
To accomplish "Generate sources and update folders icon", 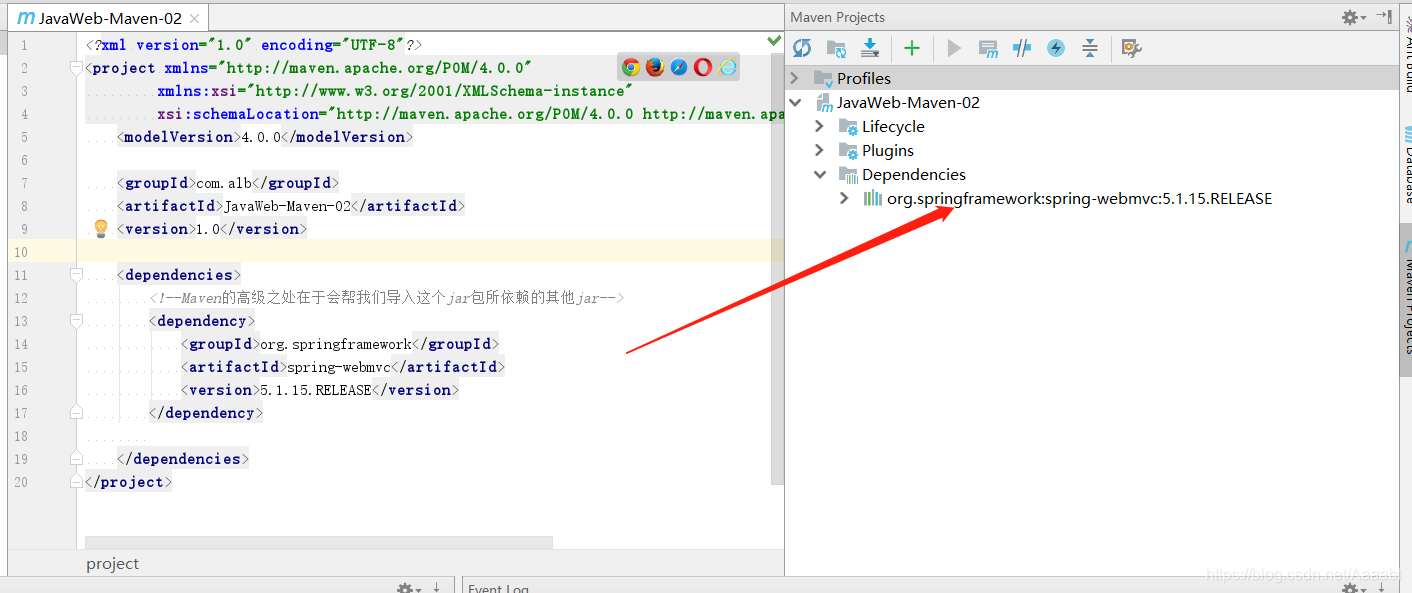I will [x=836, y=48].
